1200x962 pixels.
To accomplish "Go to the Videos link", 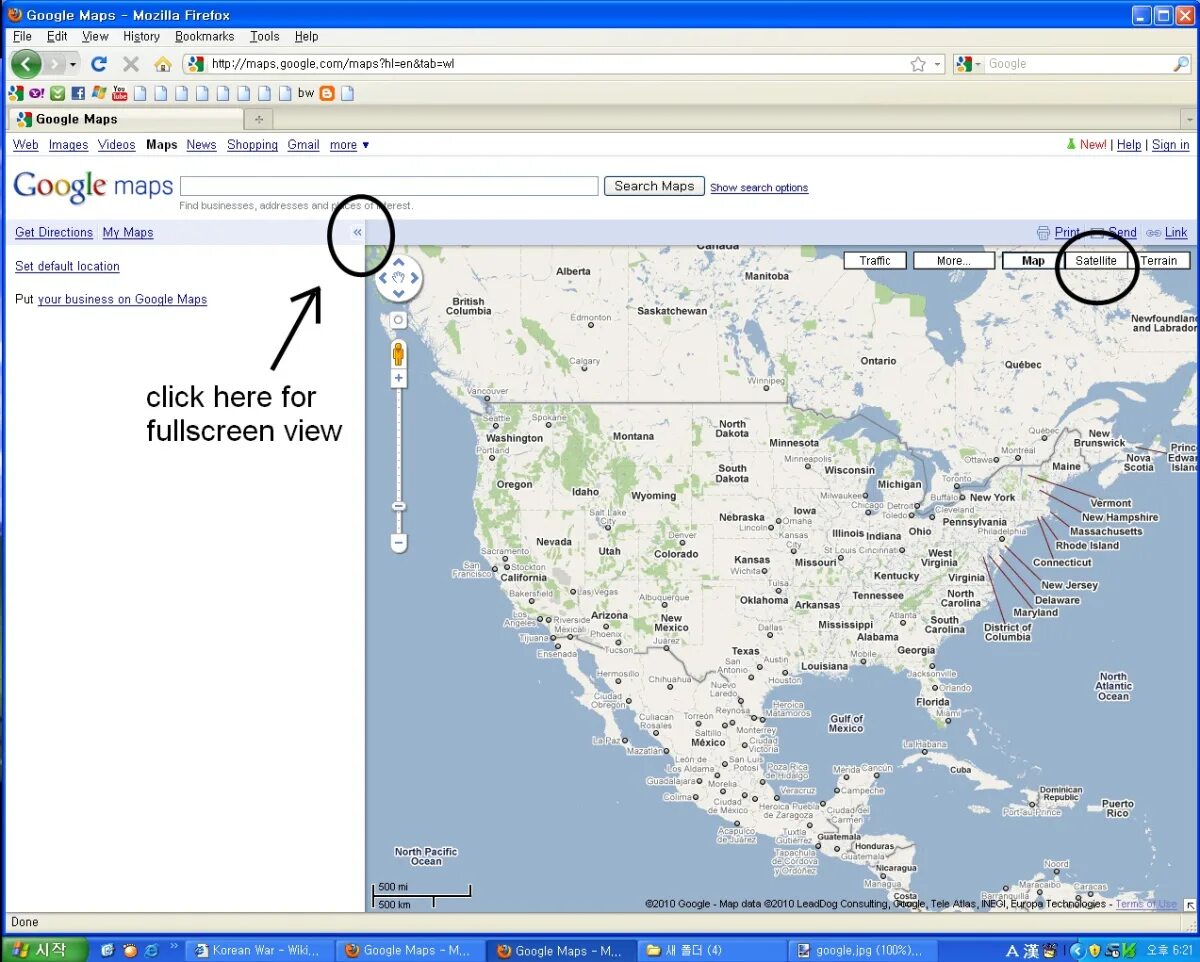I will tap(116, 145).
